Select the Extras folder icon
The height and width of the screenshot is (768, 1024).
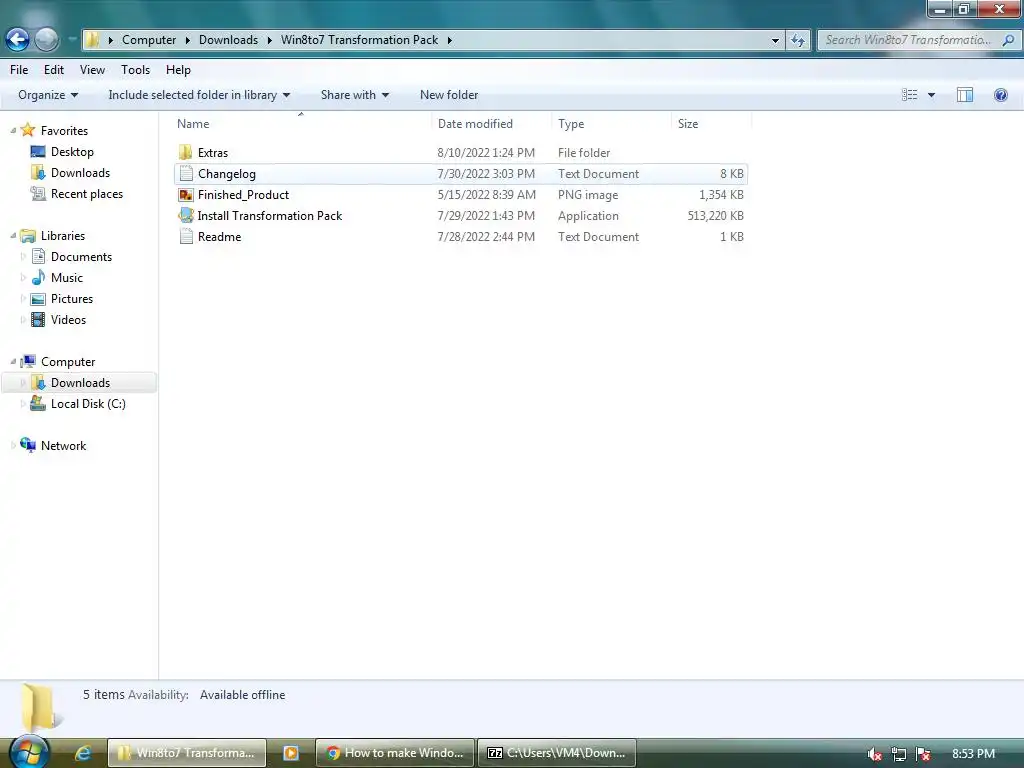[185, 153]
